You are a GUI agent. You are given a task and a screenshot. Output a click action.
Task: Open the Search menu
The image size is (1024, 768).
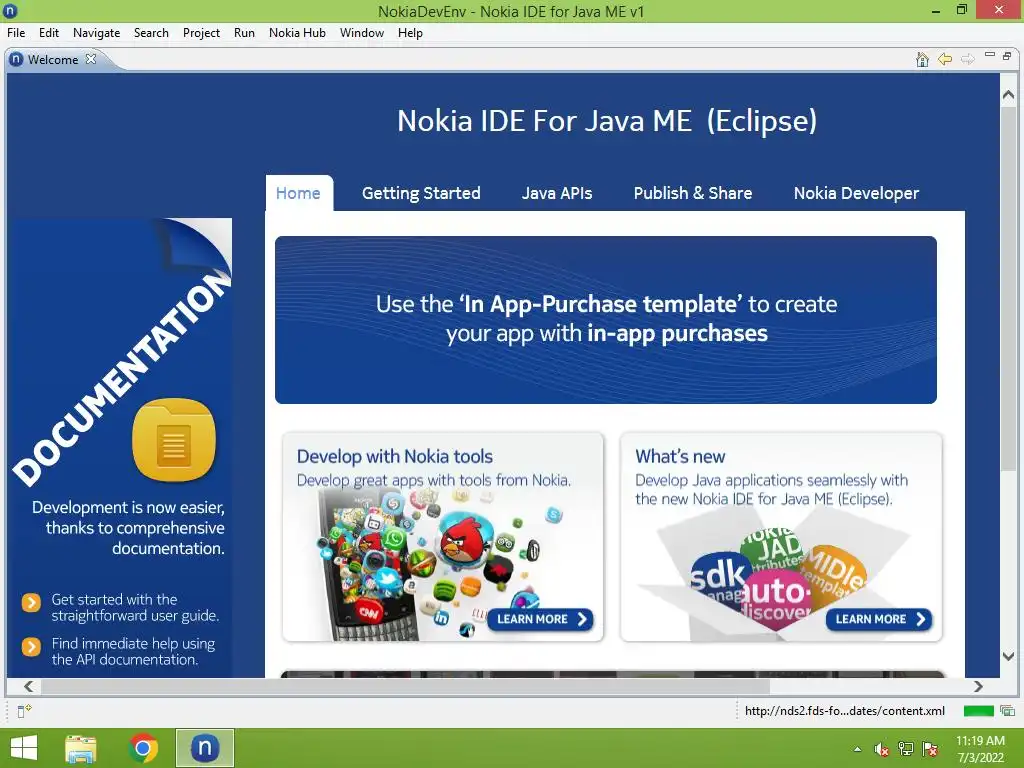coord(151,33)
